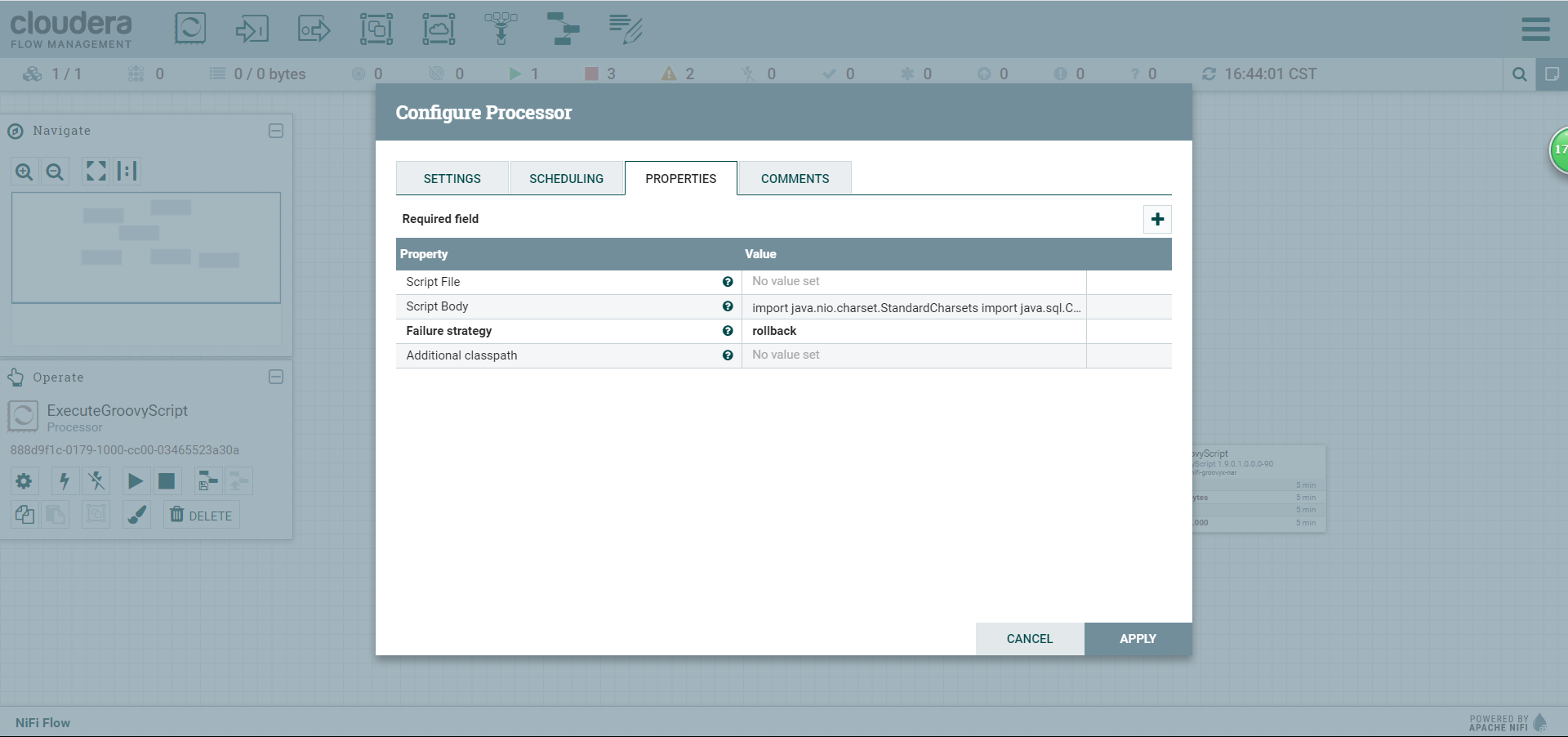Screen dimensions: 1568x737
Task: Fit the flow to screen
Action: tap(96, 172)
